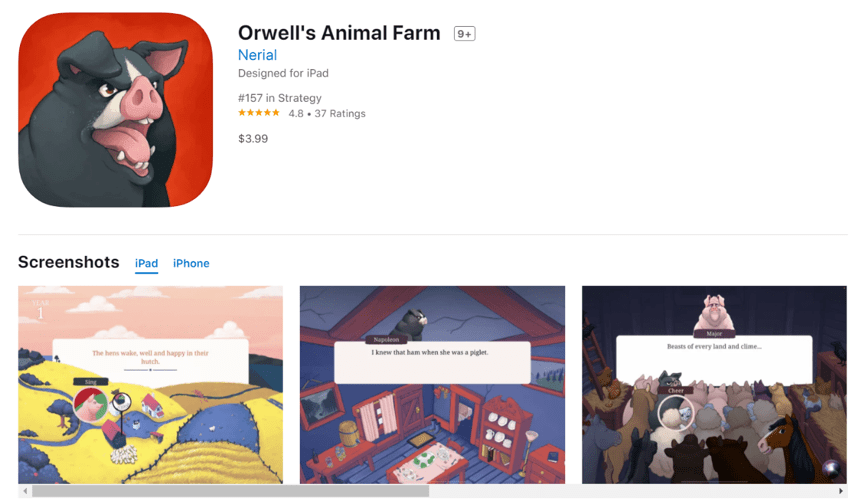Open the Nerial developer link
Viewport: 864px width, 499px height.
pos(257,55)
